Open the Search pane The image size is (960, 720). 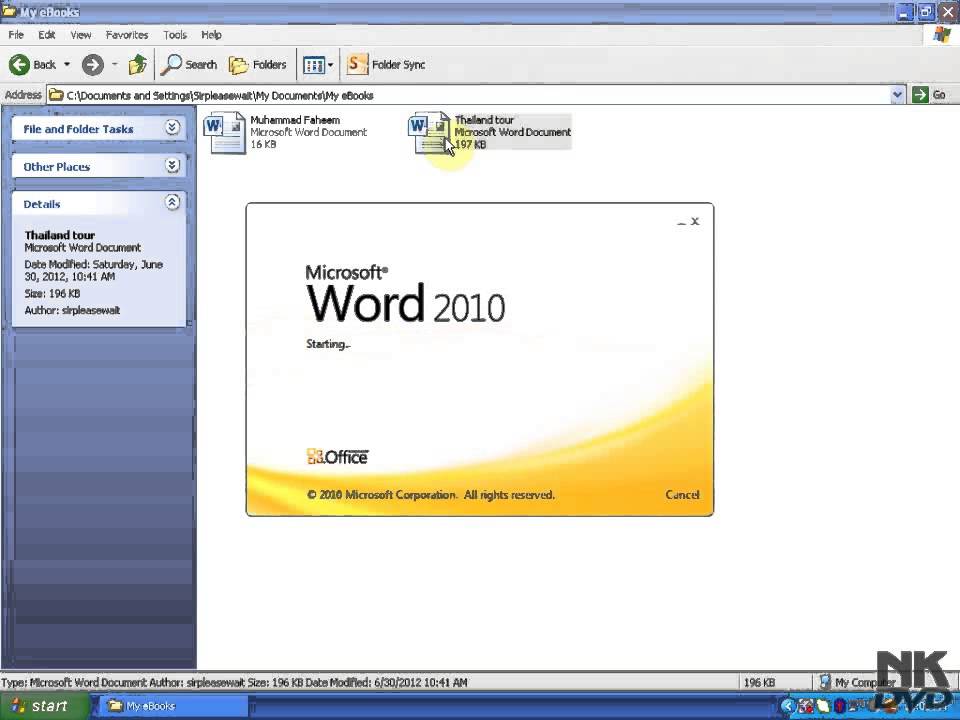(189, 64)
